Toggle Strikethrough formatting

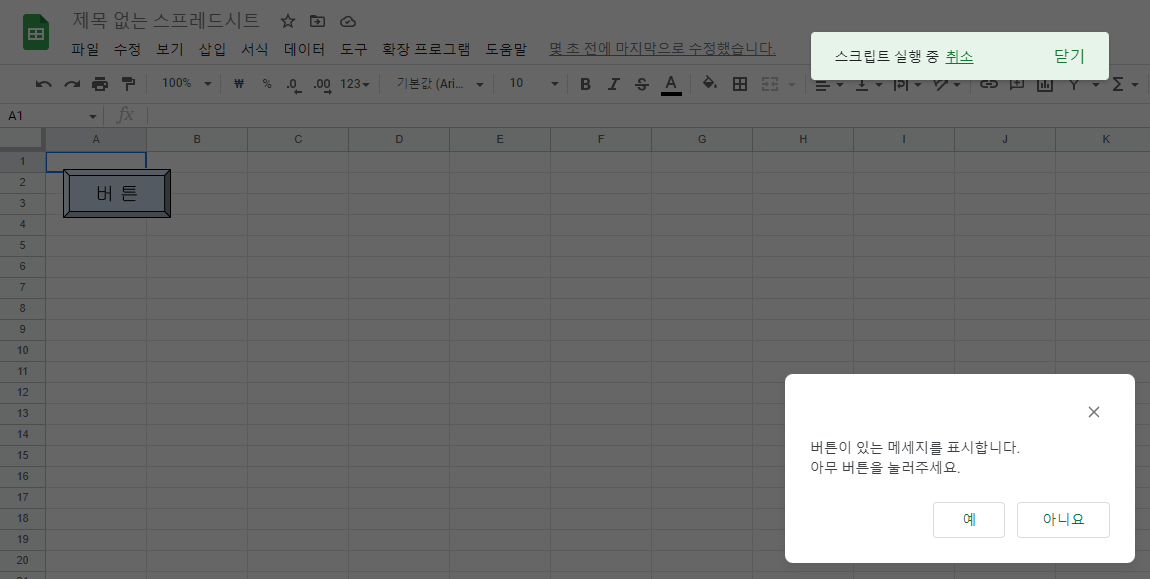[x=642, y=84]
